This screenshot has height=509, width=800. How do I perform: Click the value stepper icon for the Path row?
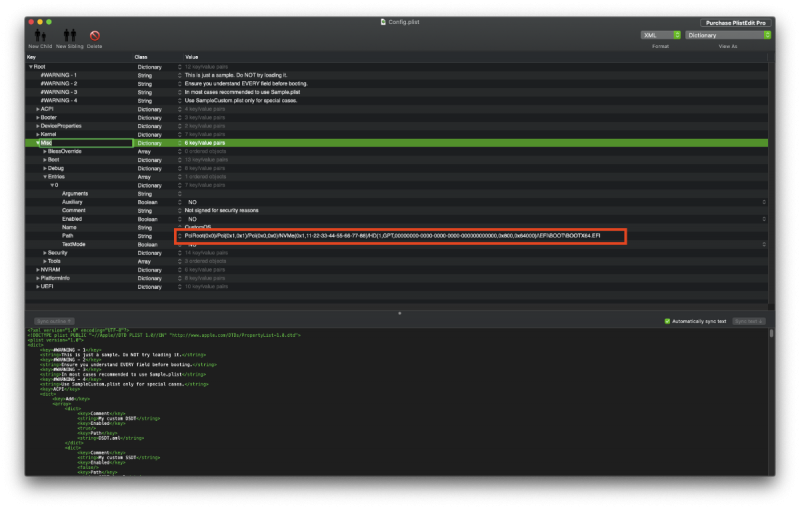point(180,236)
